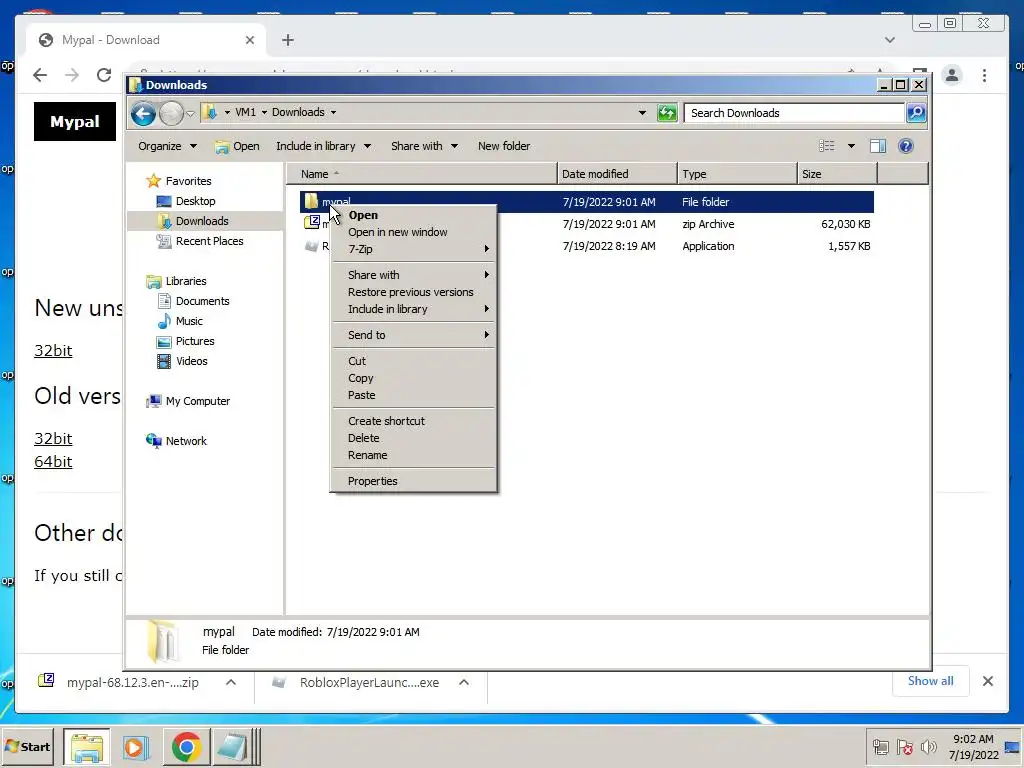Image resolution: width=1024 pixels, height=768 pixels.
Task: Expand the address bar history dropdown arrow
Action: (x=642, y=112)
